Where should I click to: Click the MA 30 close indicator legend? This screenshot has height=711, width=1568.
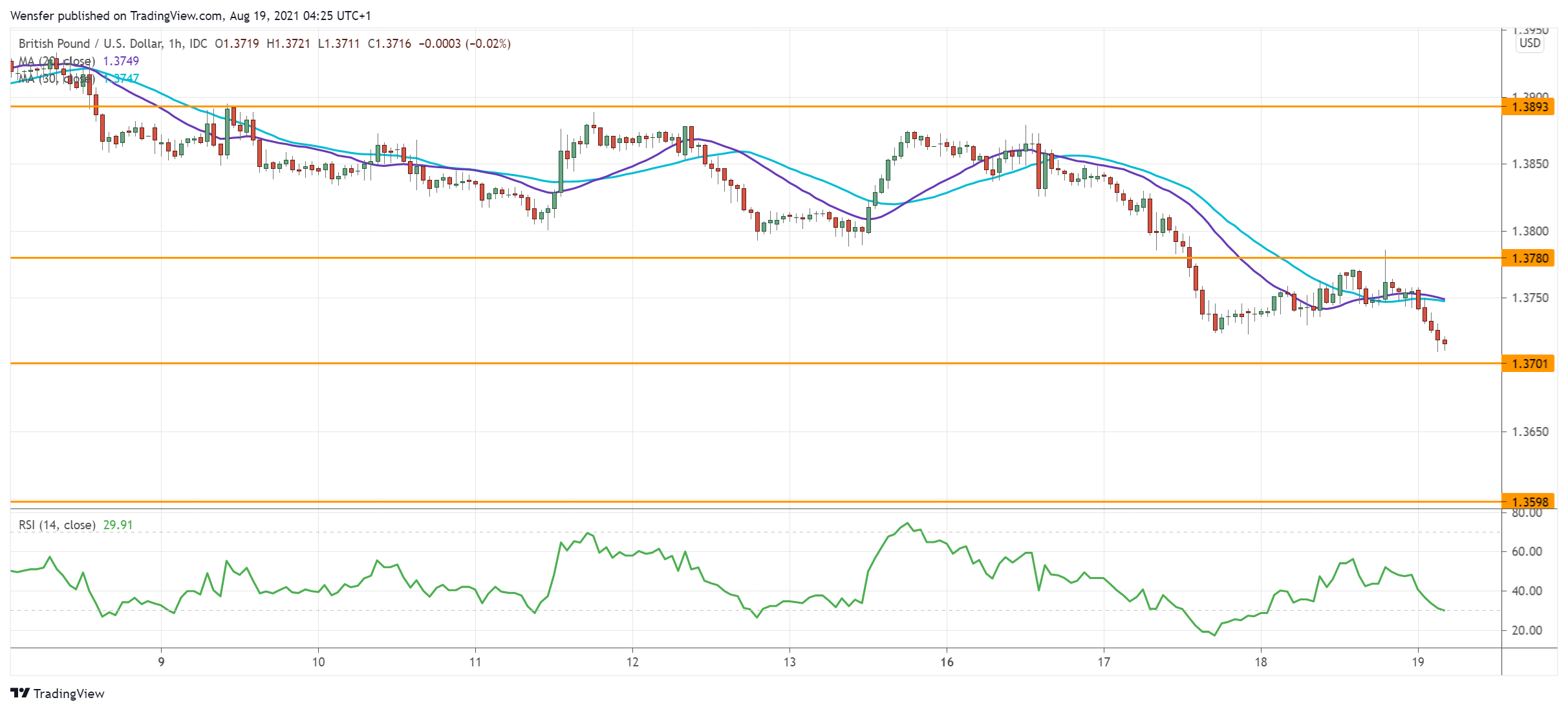pyautogui.click(x=57, y=78)
